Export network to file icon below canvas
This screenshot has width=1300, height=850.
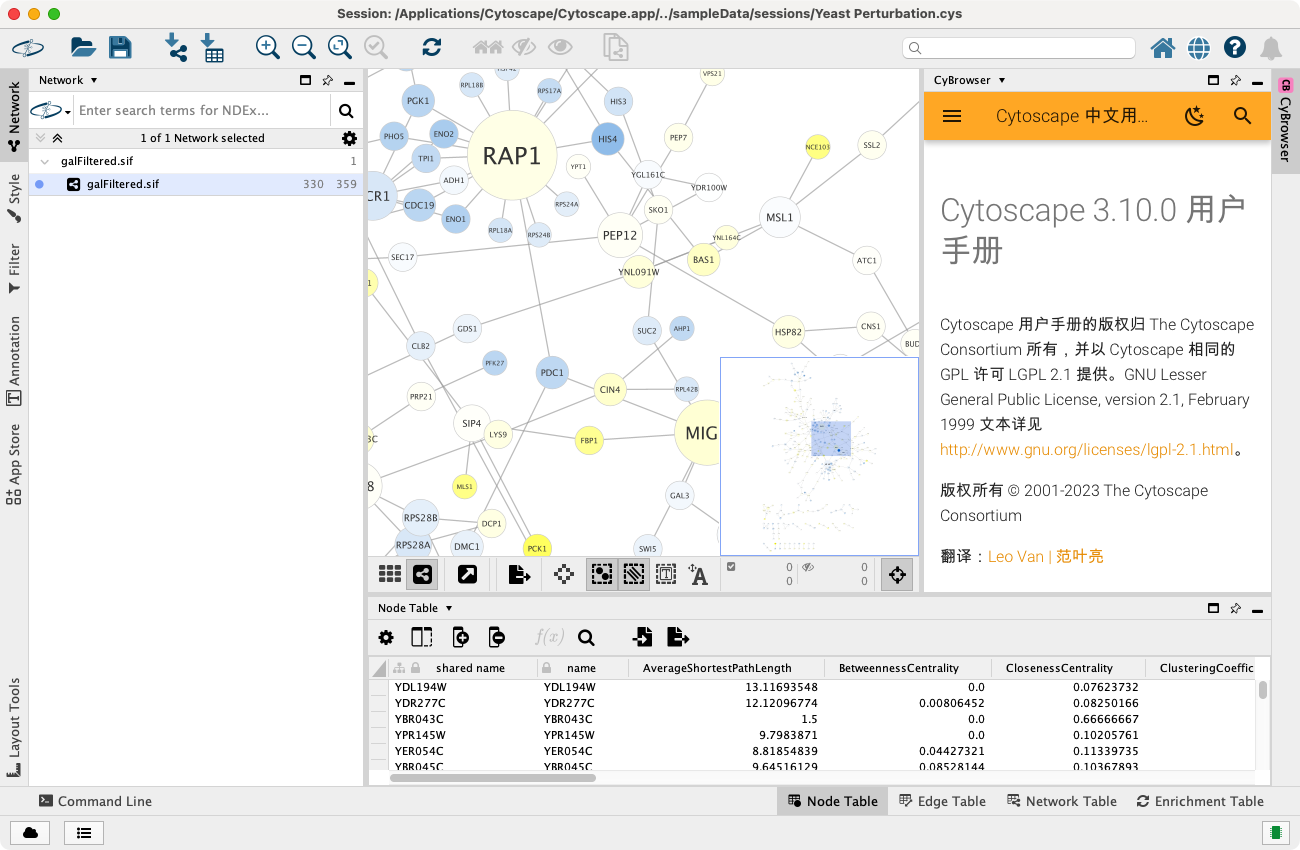(x=519, y=574)
